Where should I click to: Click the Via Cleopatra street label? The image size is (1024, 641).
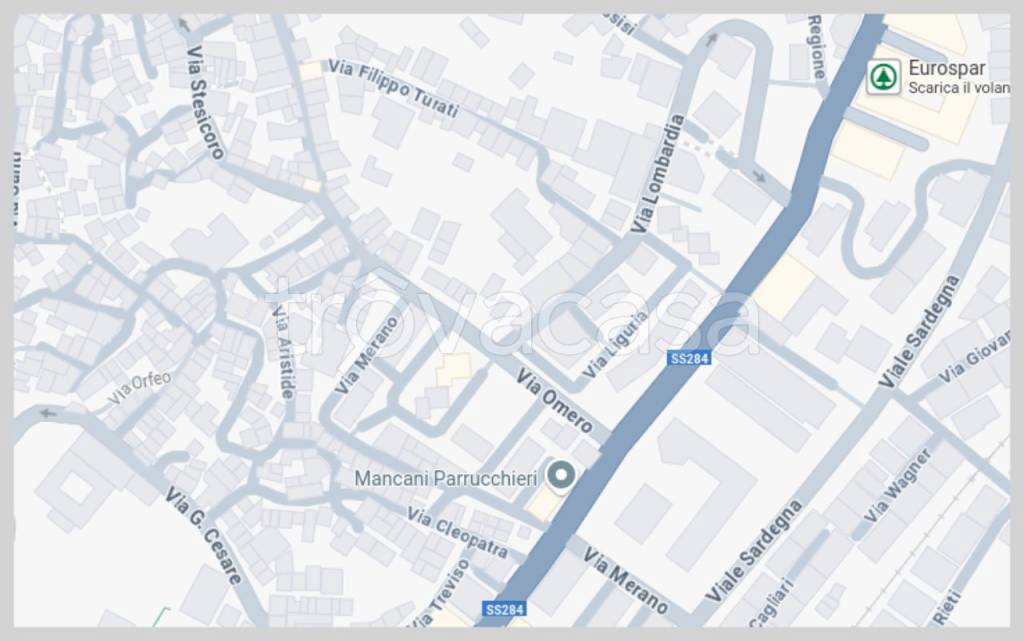pyautogui.click(x=457, y=533)
